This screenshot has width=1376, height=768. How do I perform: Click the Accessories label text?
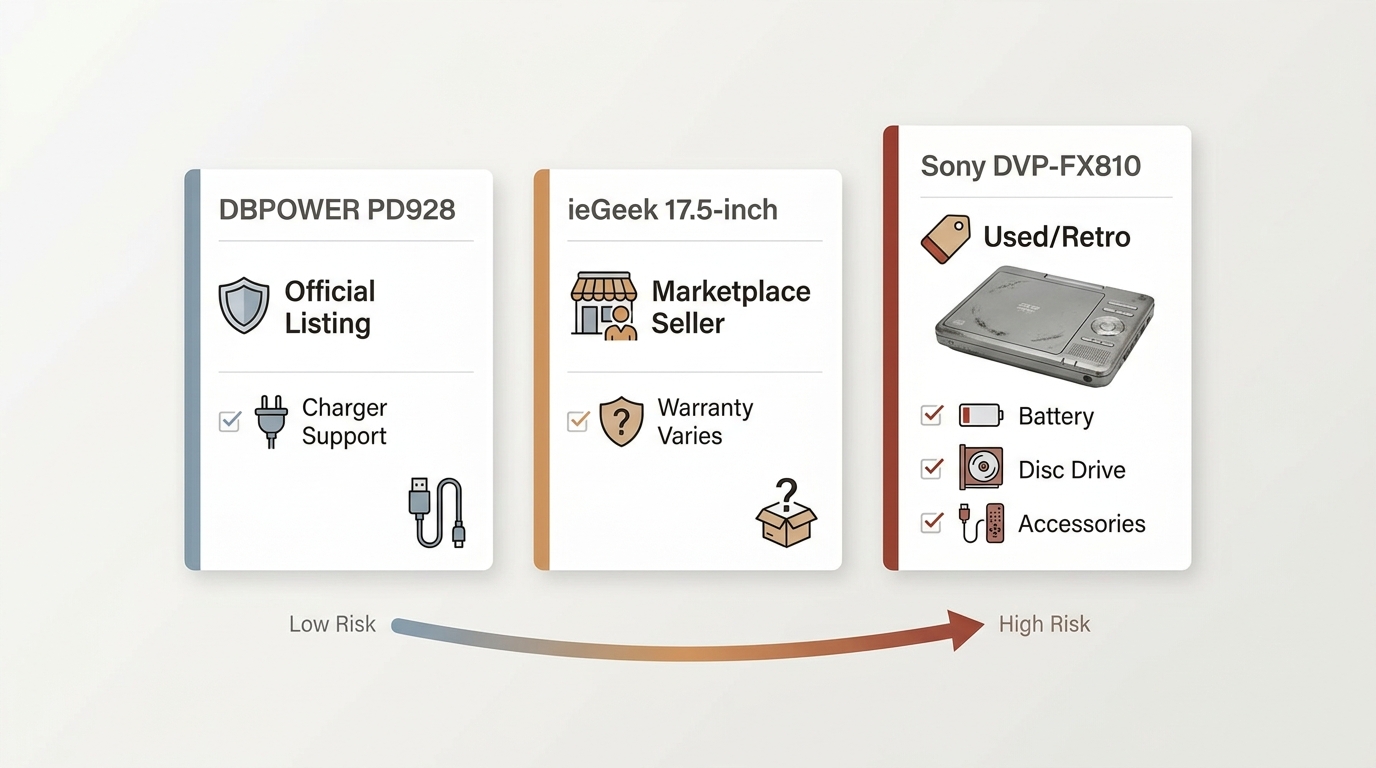click(x=1082, y=524)
